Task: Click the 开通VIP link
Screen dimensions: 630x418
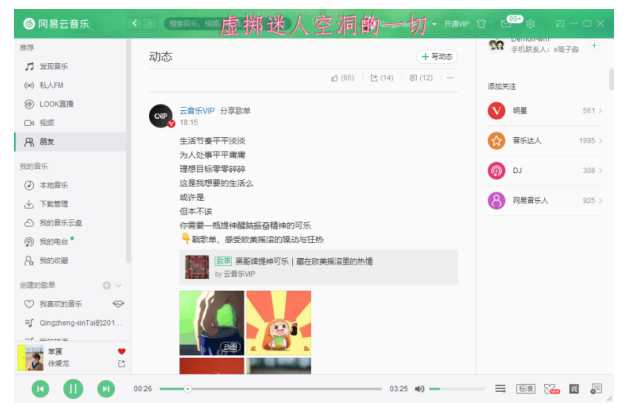Action: click(456, 24)
